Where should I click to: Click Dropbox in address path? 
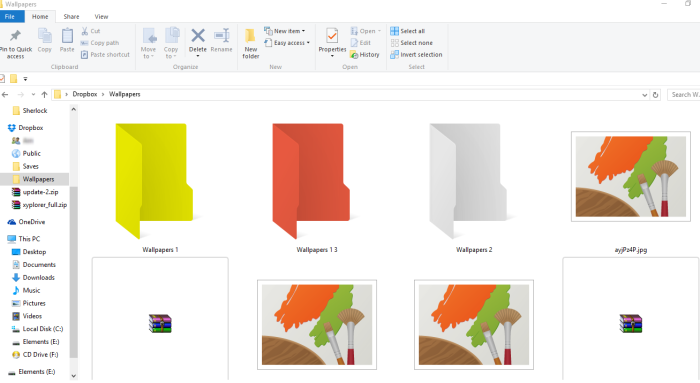[84, 94]
